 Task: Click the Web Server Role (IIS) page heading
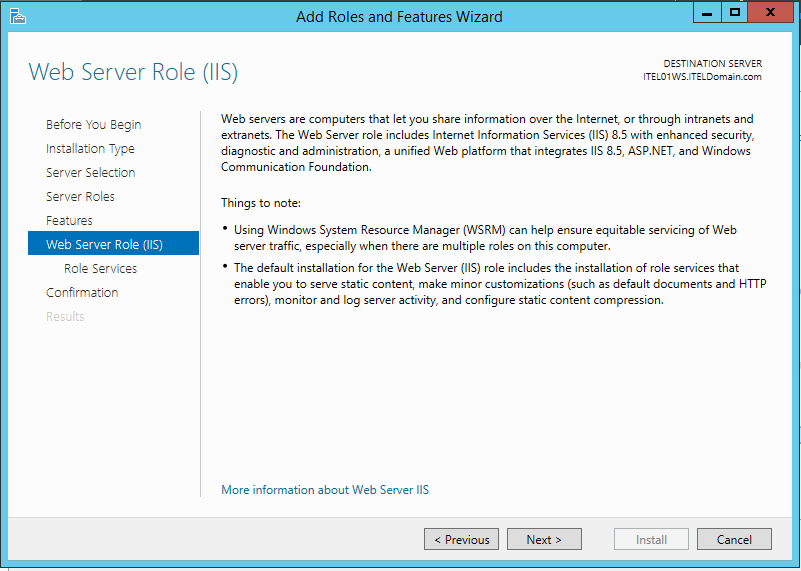tap(133, 72)
